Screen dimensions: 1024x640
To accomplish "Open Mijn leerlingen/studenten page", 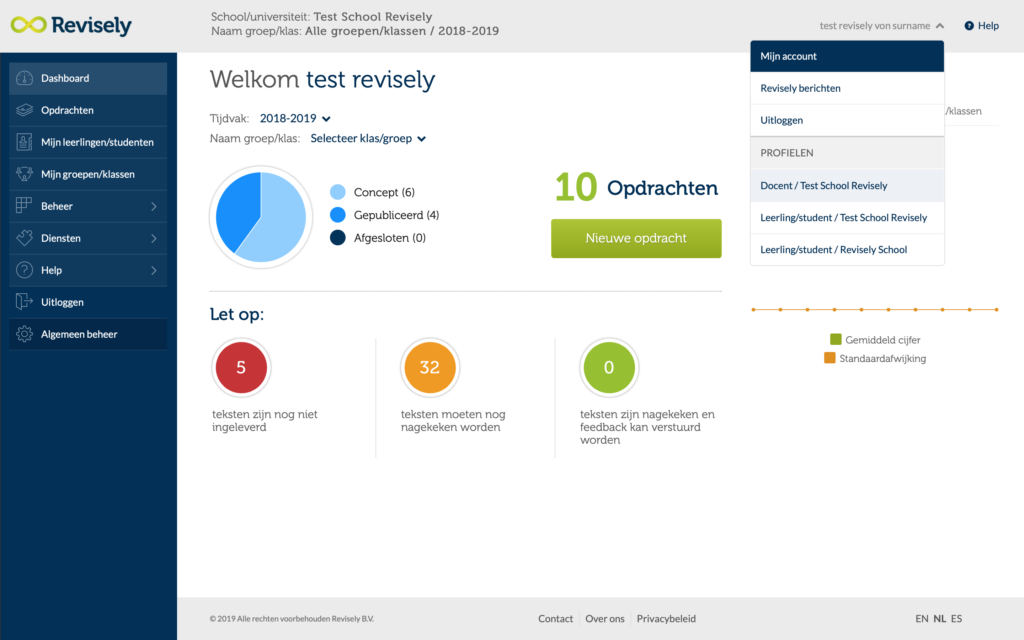I will point(88,142).
